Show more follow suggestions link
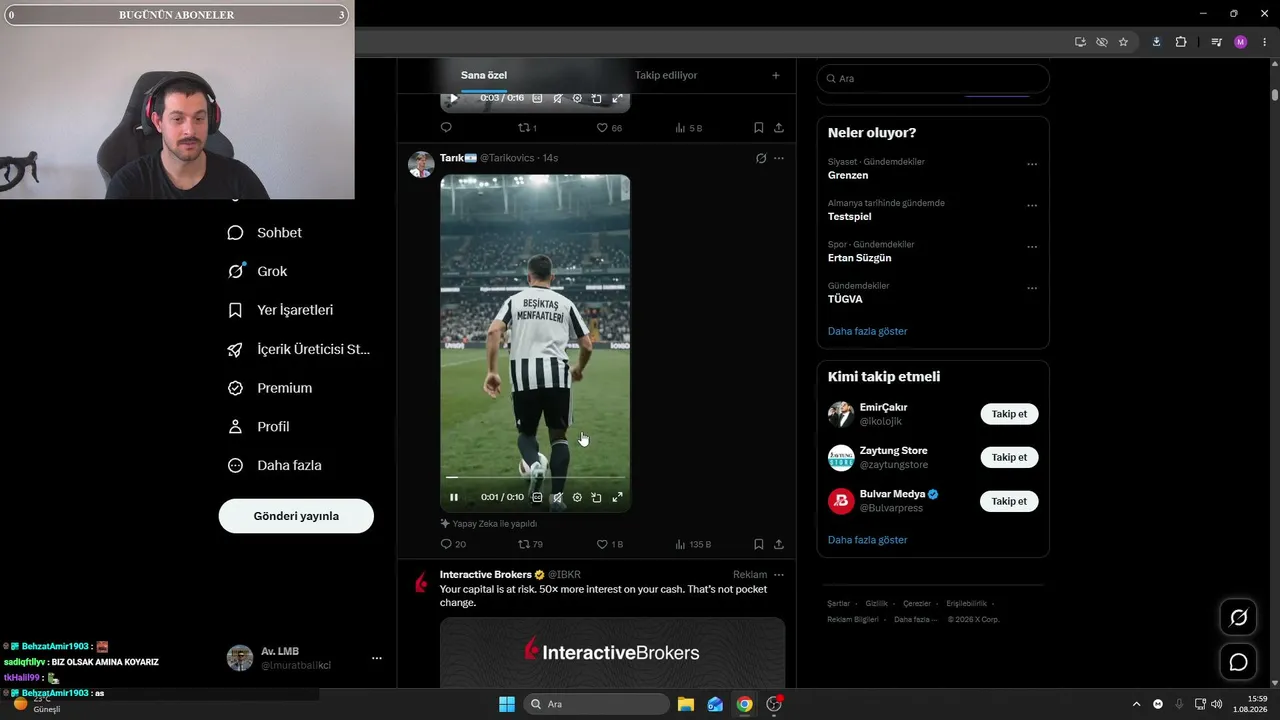1280x720 pixels. tap(868, 540)
